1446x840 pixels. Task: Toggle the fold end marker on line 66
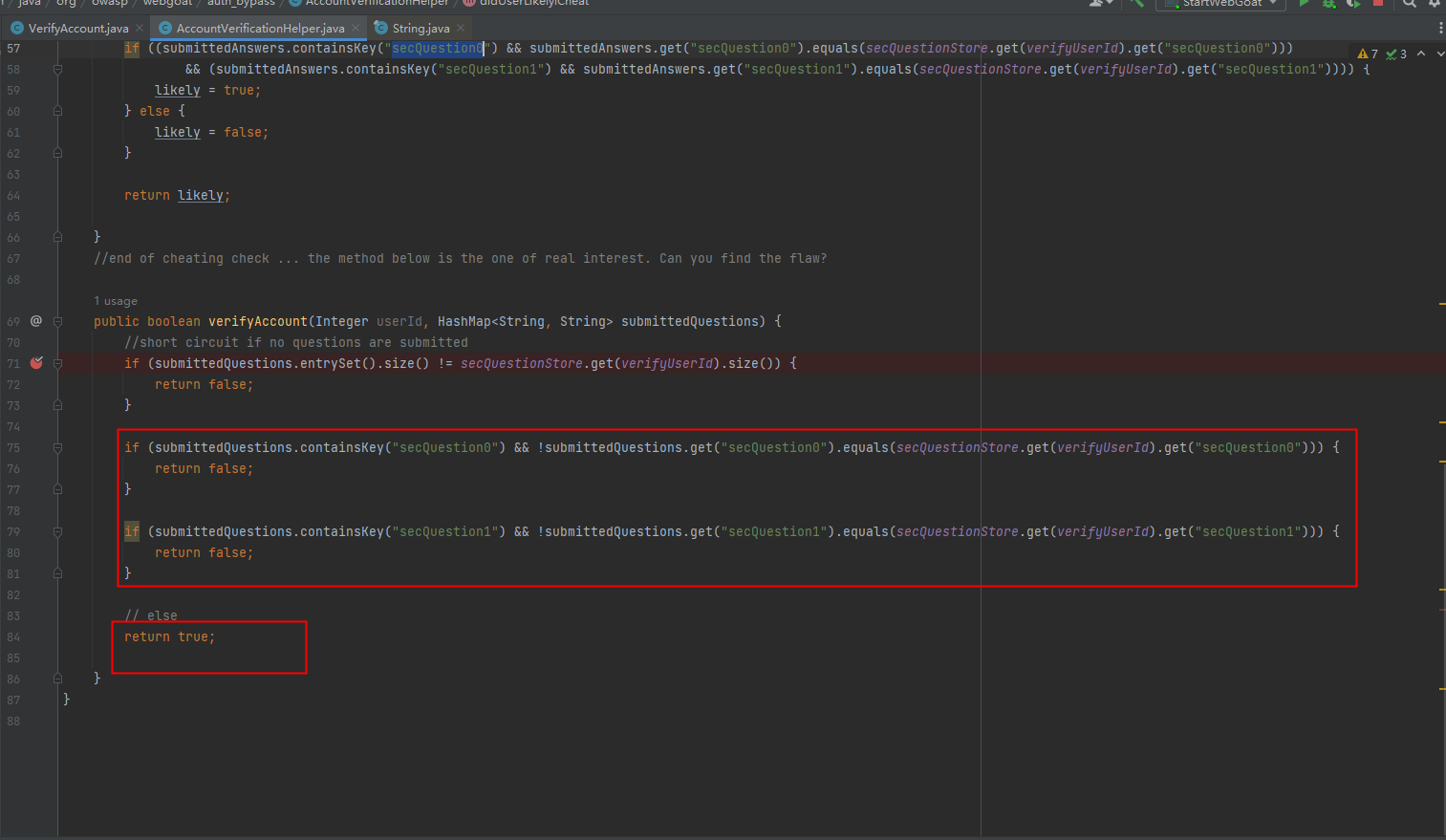58,237
